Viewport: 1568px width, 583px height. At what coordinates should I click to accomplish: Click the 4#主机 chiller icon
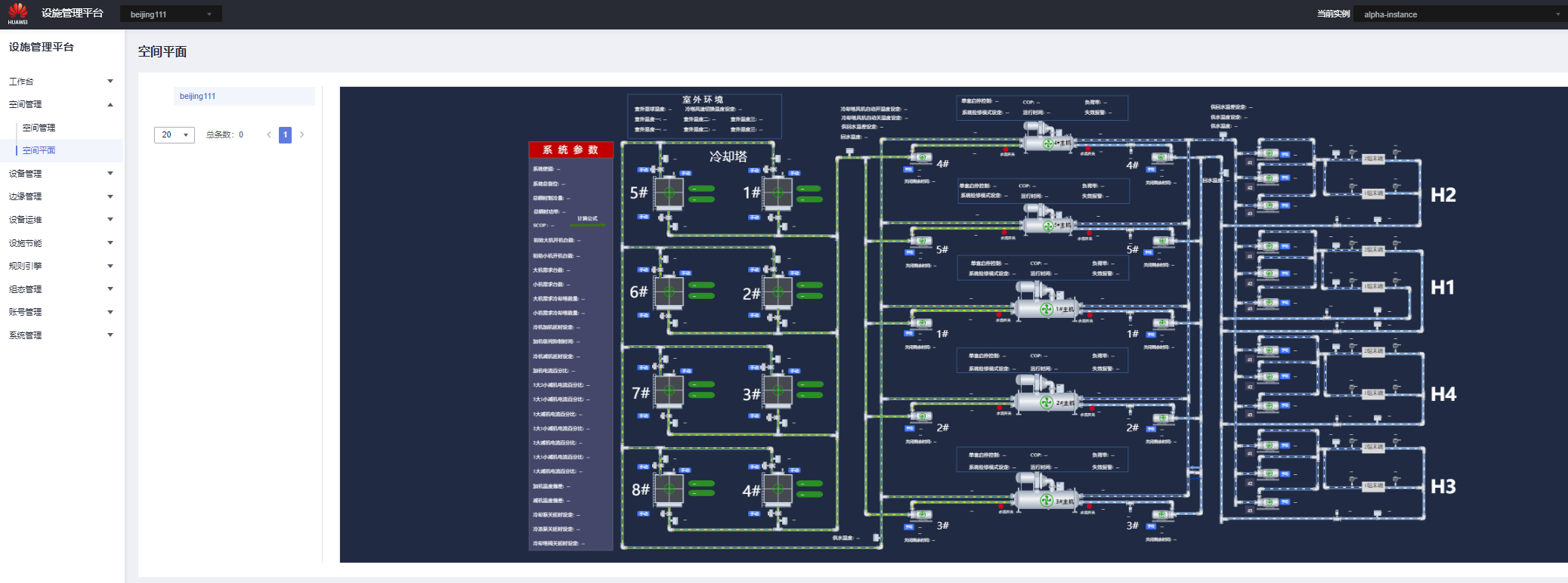(x=1047, y=139)
